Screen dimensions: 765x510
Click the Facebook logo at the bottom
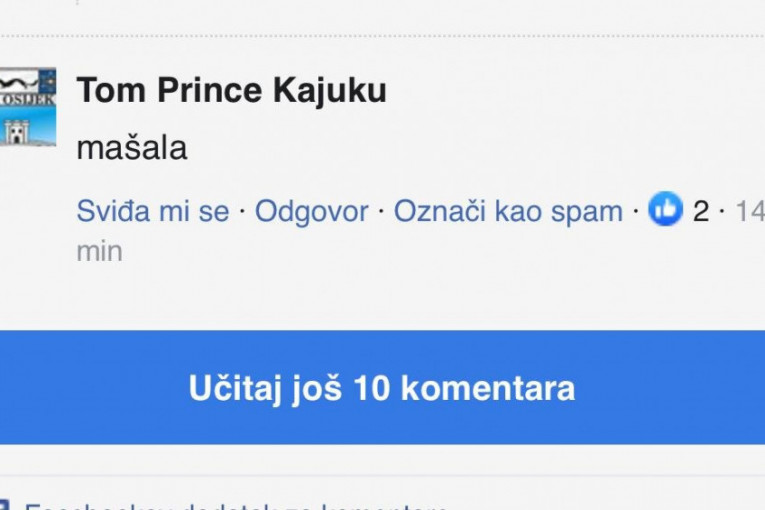3,505
